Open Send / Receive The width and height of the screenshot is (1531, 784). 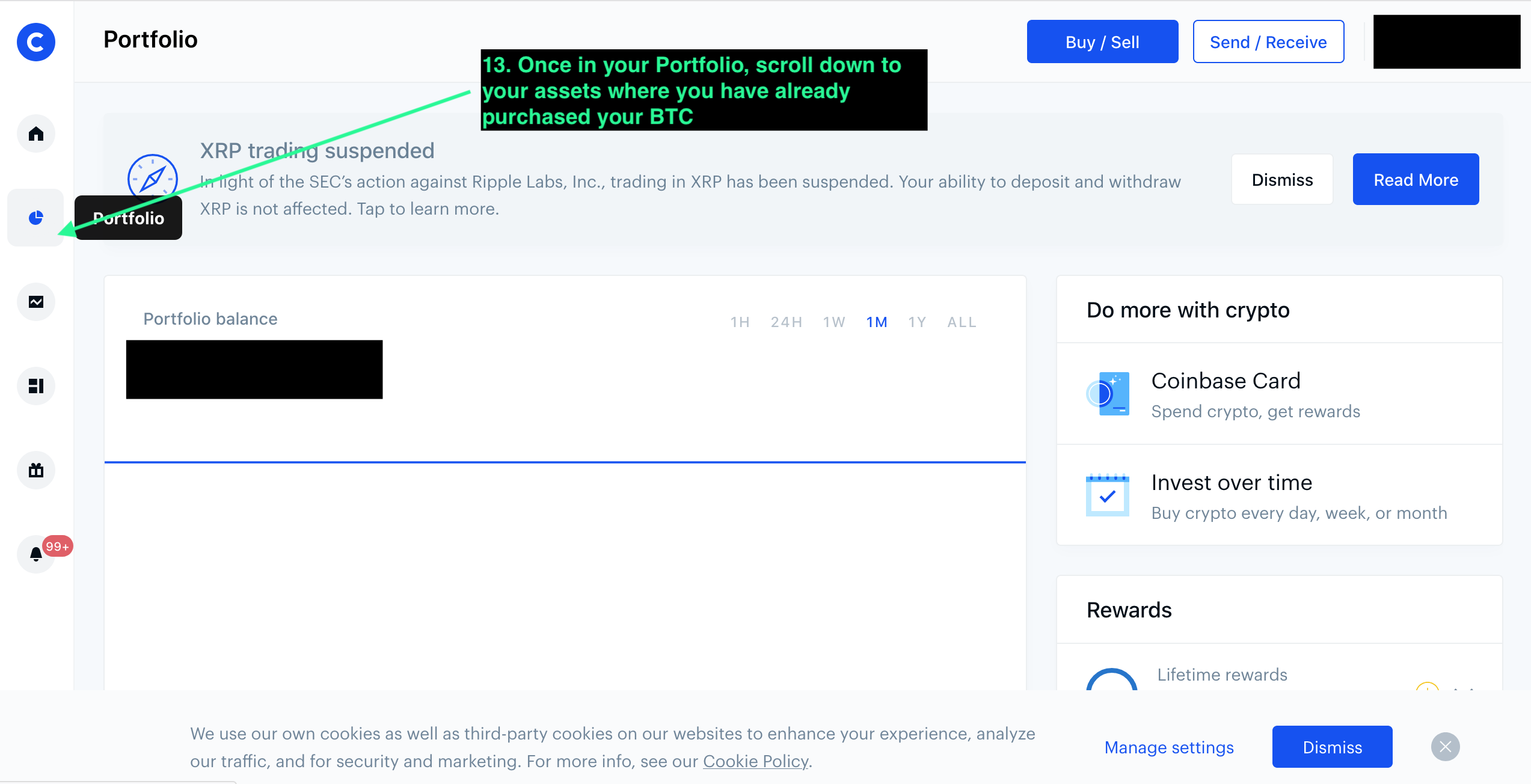[x=1268, y=41]
